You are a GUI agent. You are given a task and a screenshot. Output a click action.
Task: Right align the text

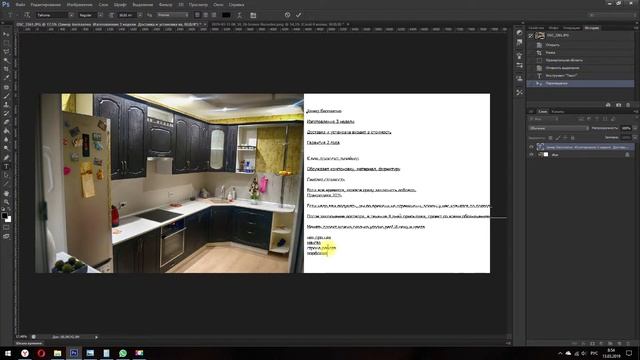(x=214, y=15)
